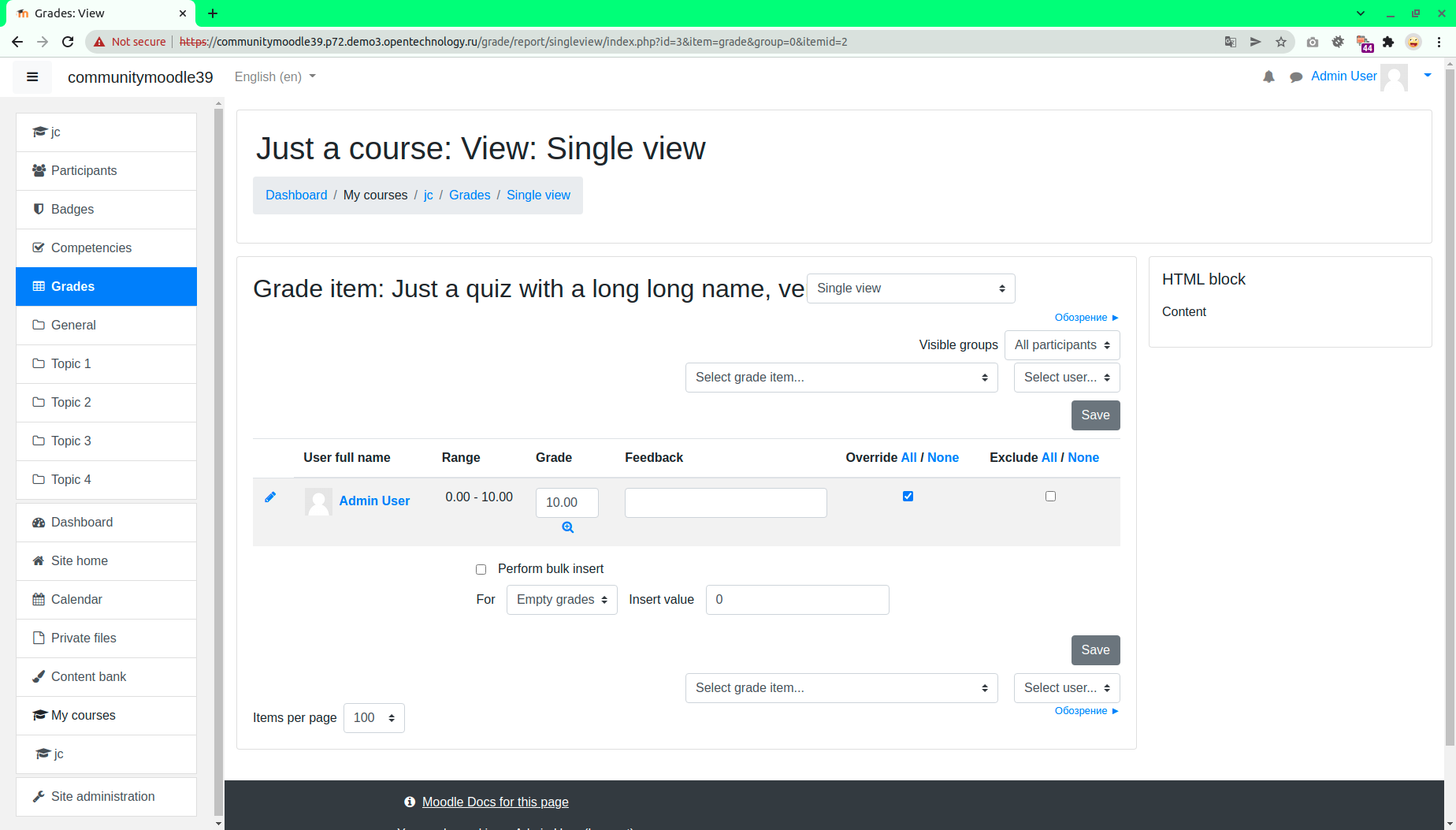Open the top Select grade item dropdown
Viewport: 1456px width, 830px height.
click(x=841, y=378)
